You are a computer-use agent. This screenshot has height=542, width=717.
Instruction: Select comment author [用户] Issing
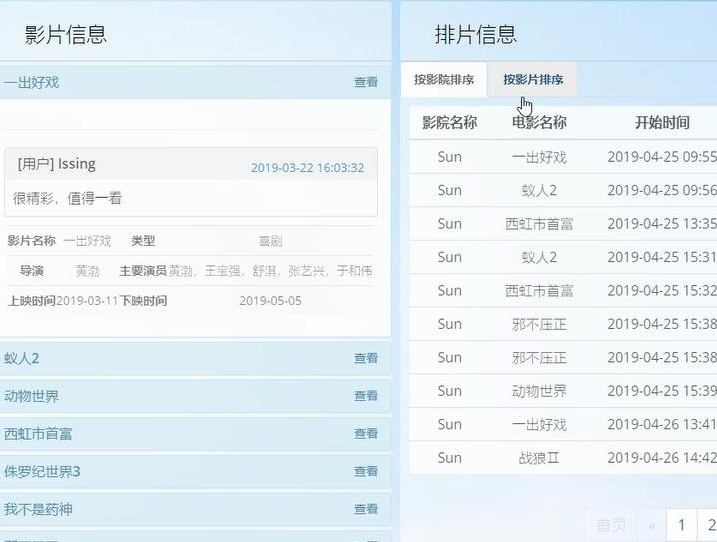click(x=57, y=164)
